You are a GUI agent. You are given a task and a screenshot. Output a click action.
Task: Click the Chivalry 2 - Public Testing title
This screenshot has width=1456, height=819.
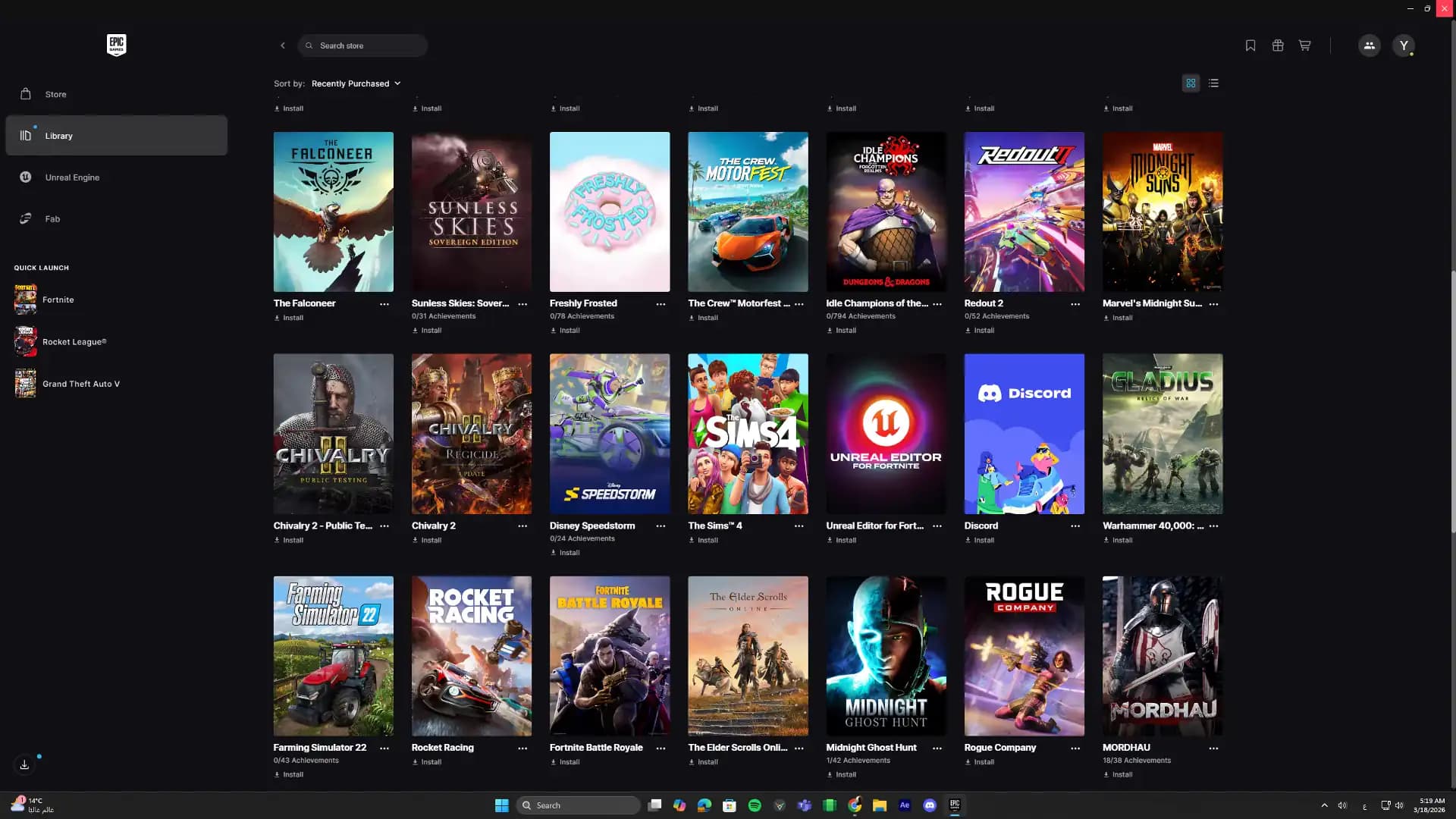click(x=322, y=526)
